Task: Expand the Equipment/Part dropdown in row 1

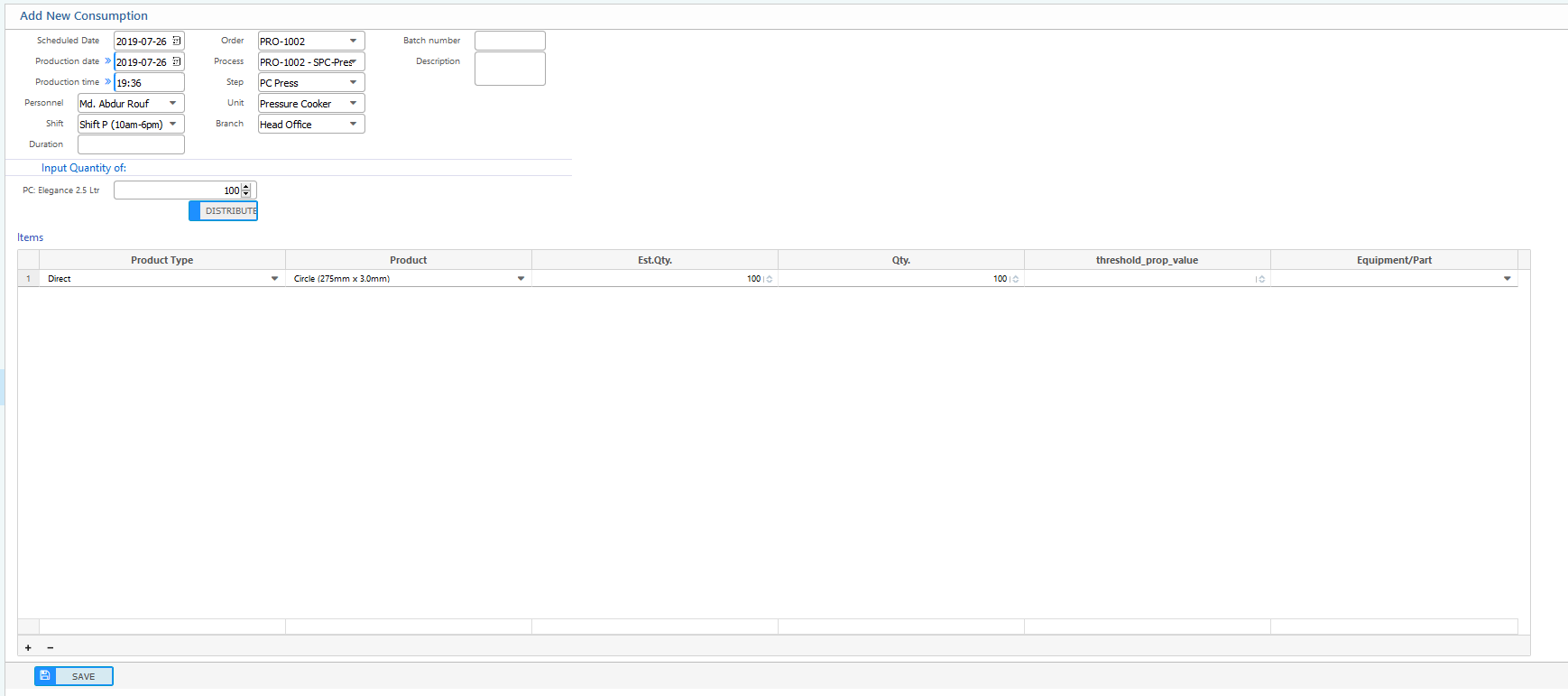Action: tap(1507, 279)
